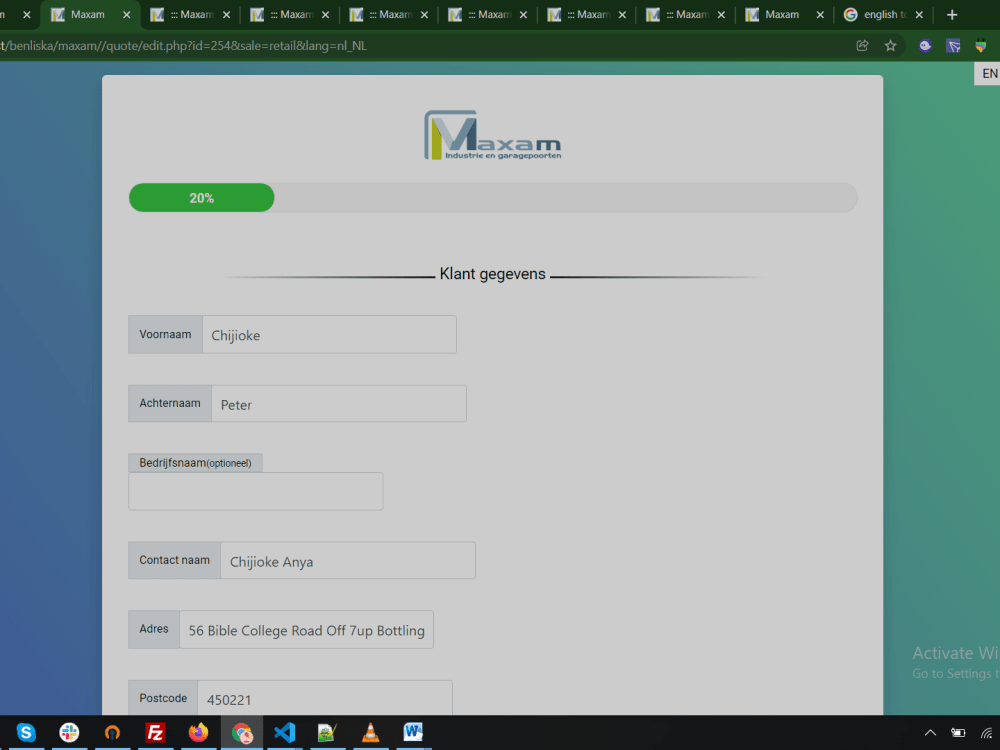Click the battery status tray icon
1000x750 pixels.
(958, 733)
